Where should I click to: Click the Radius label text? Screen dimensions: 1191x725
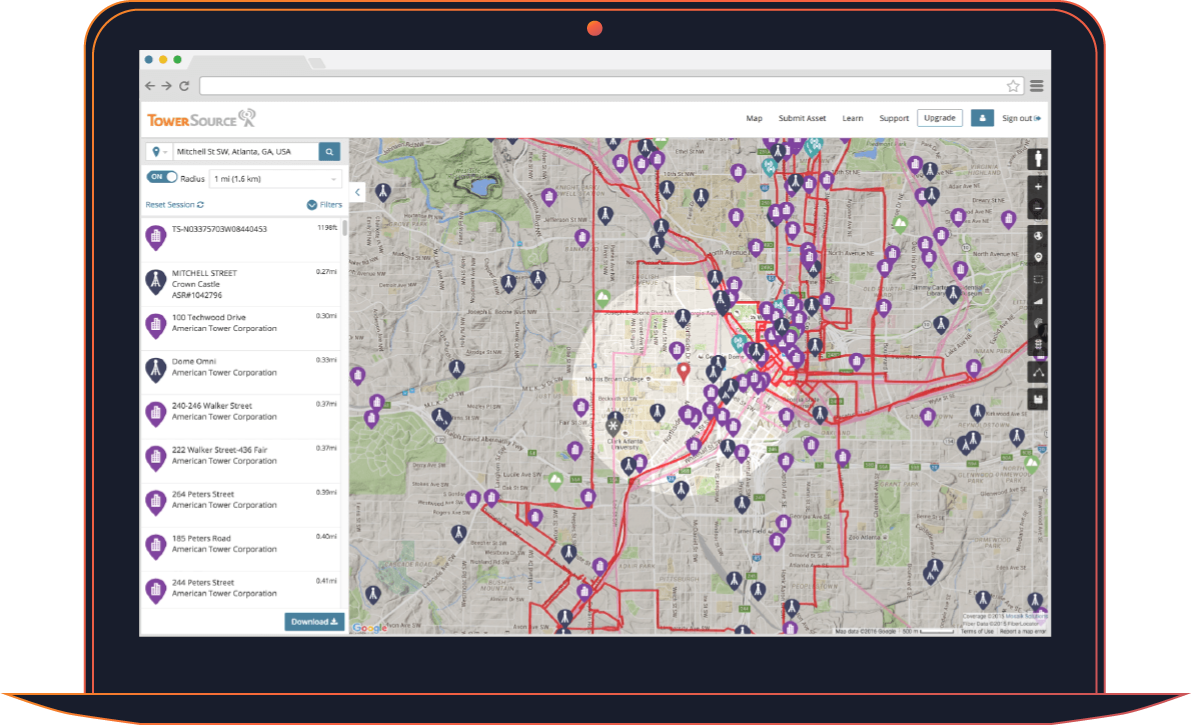tap(192, 179)
